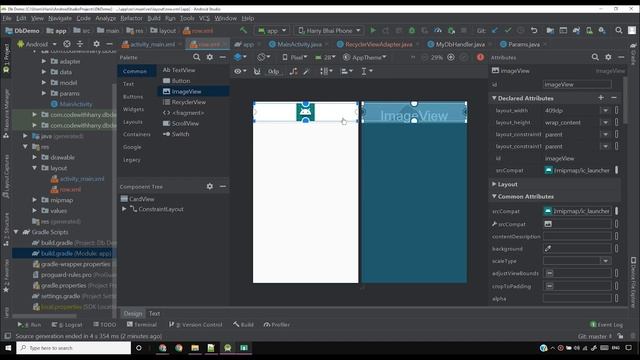Run the app with the green play icon
The image size is (640, 360).
[373, 30]
